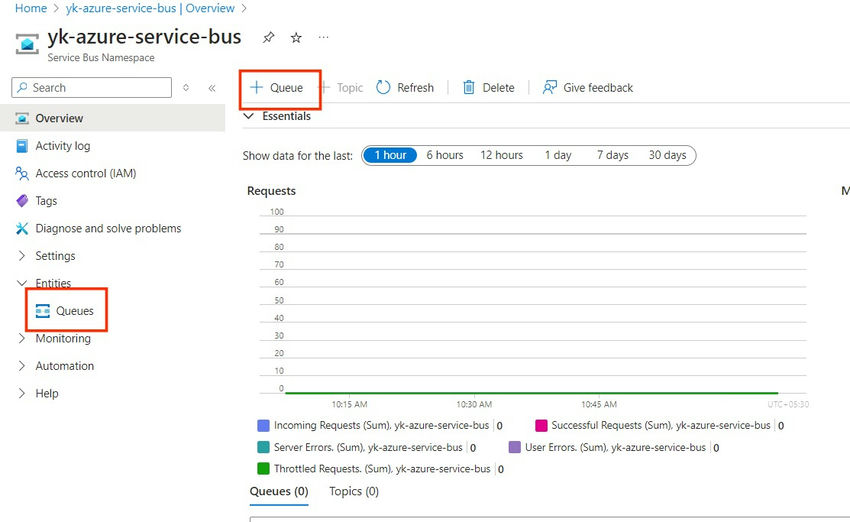Click the Diagnose and solve problems icon
The width and height of the screenshot is (850, 522).
click(x=22, y=229)
